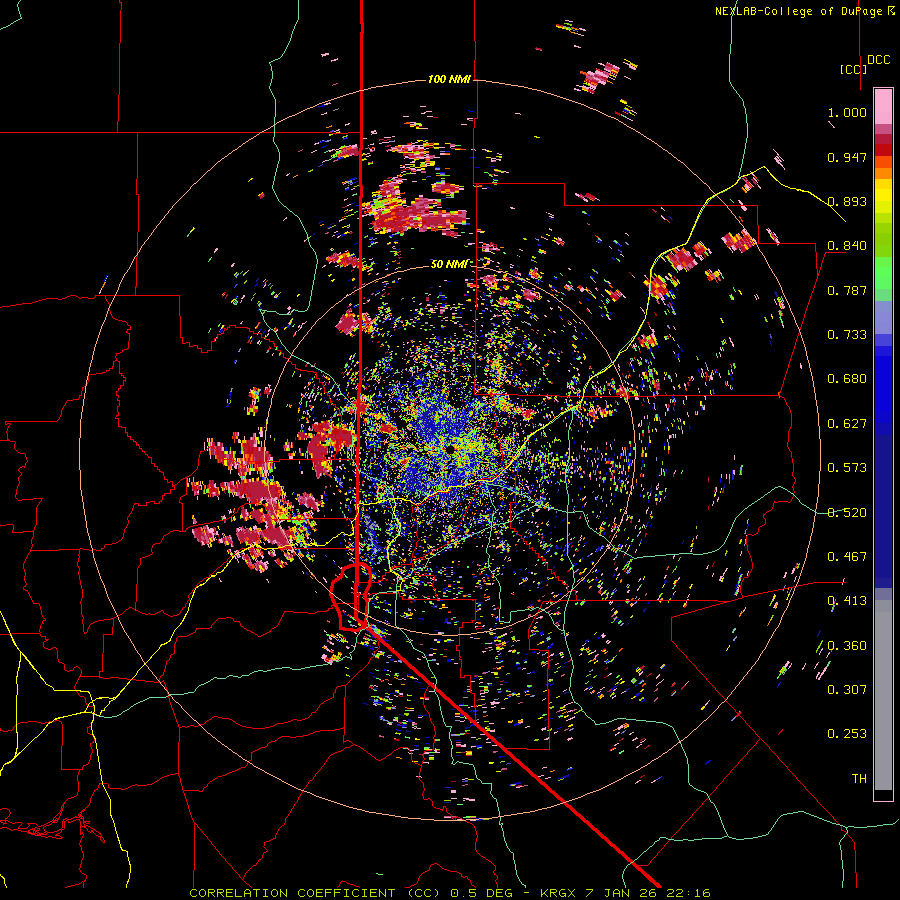Image resolution: width=900 pixels, height=900 pixels.
Task: Pick the lavender color bar segment
Action: (883, 319)
